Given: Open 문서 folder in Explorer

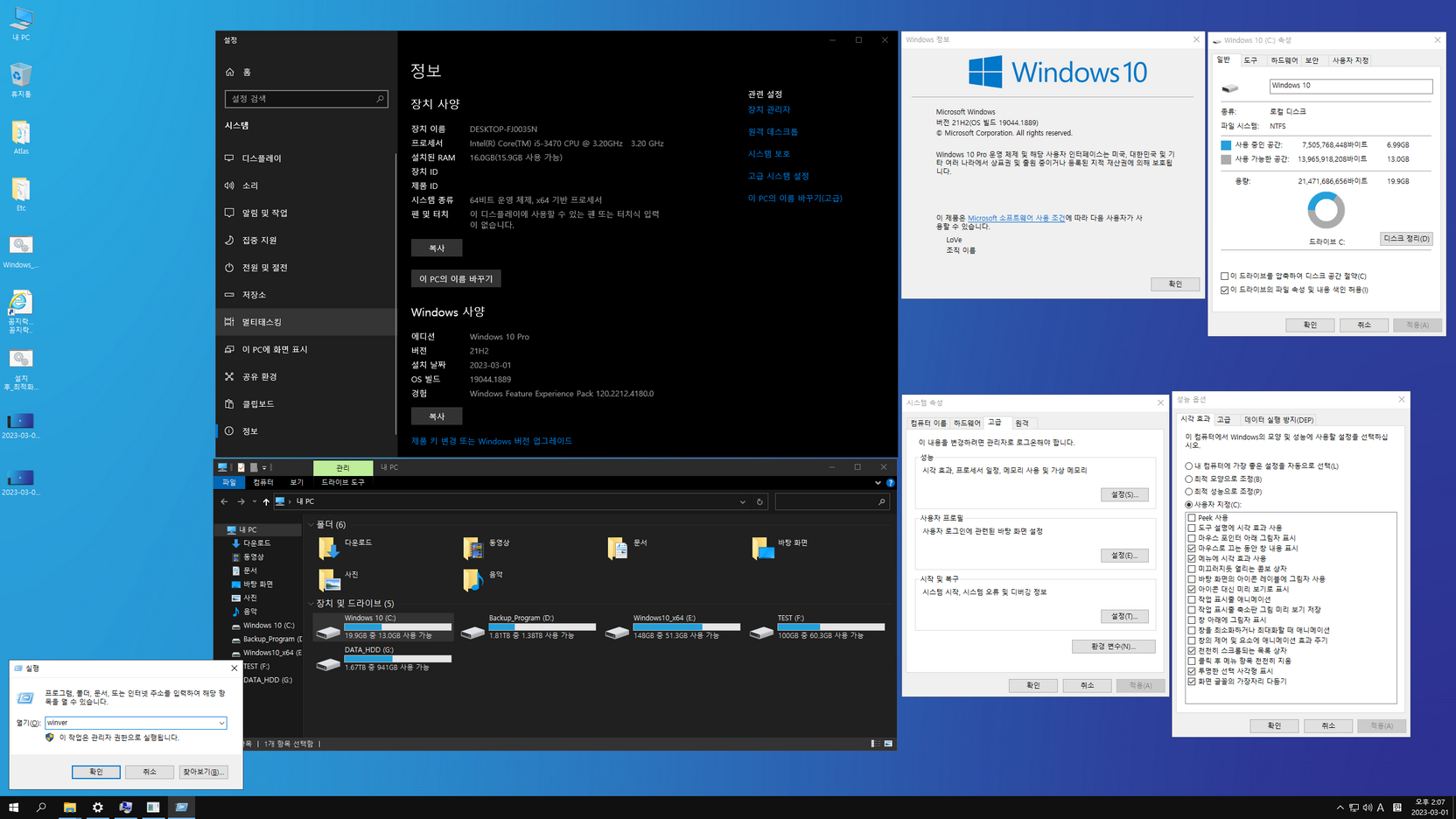Looking at the screenshot, I should (628, 548).
